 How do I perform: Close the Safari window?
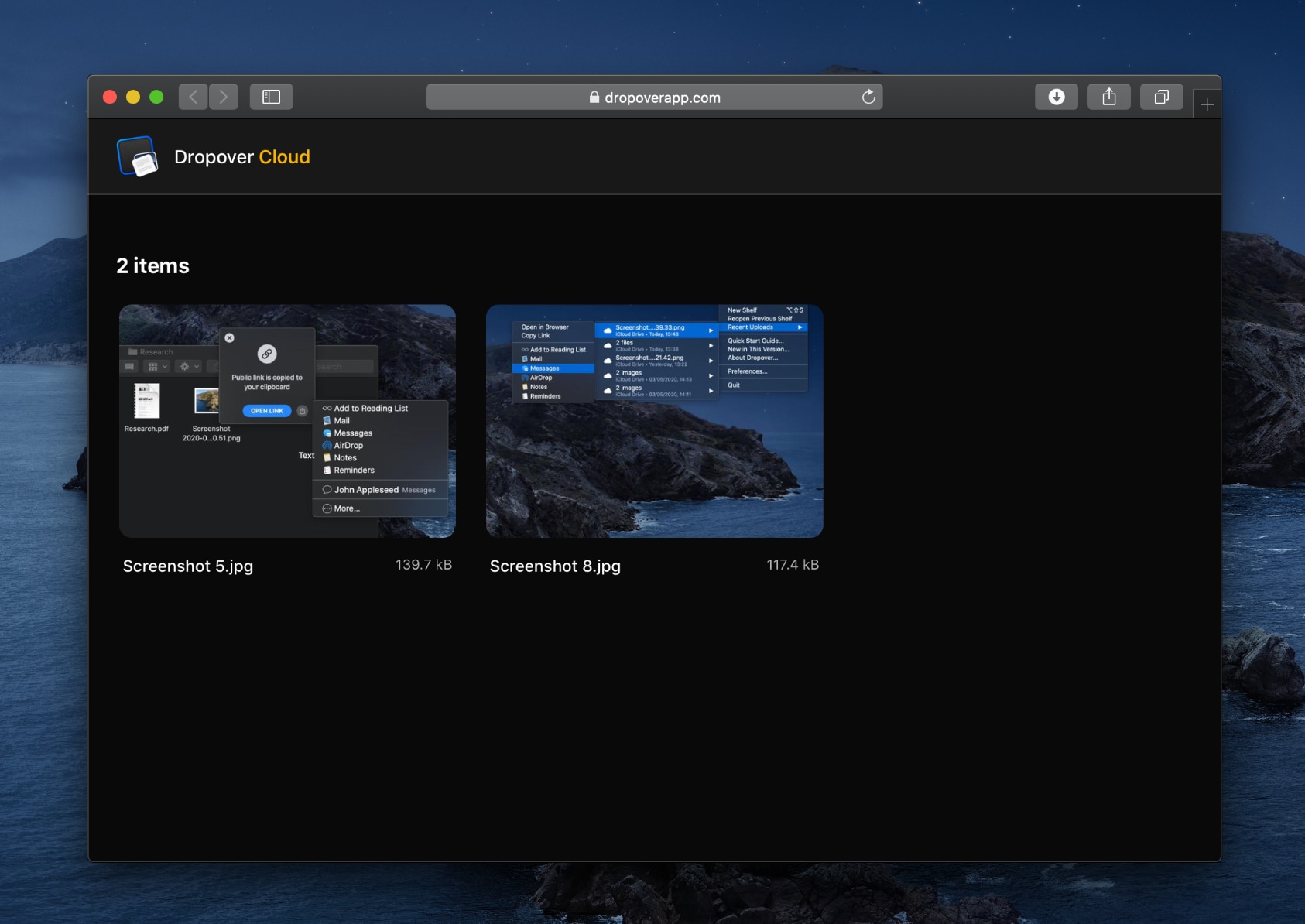click(110, 97)
